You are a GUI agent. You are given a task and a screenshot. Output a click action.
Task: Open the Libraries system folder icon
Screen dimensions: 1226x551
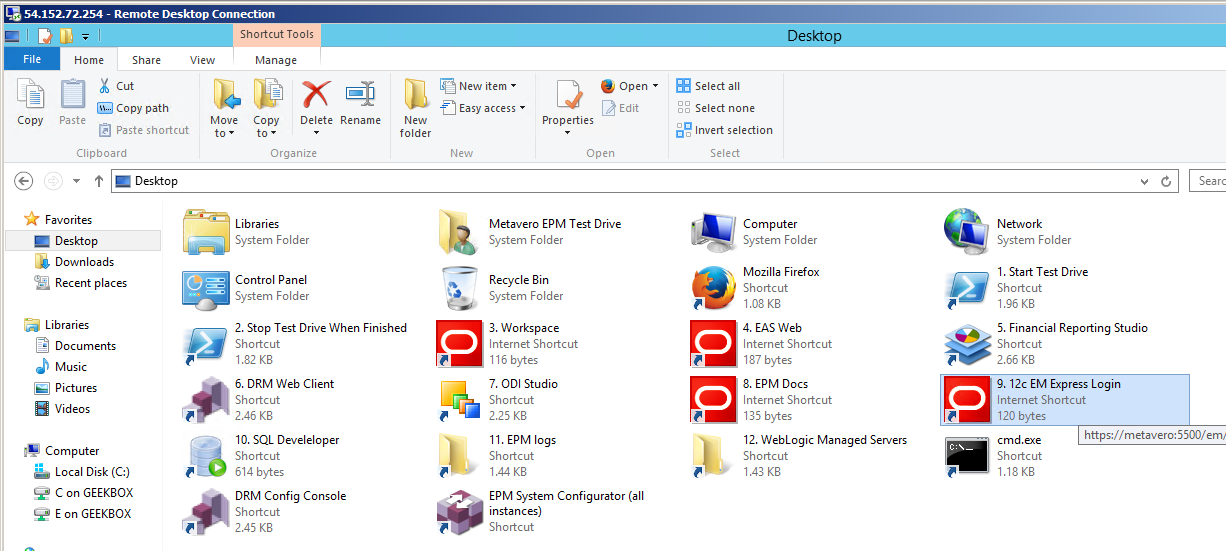click(x=206, y=232)
